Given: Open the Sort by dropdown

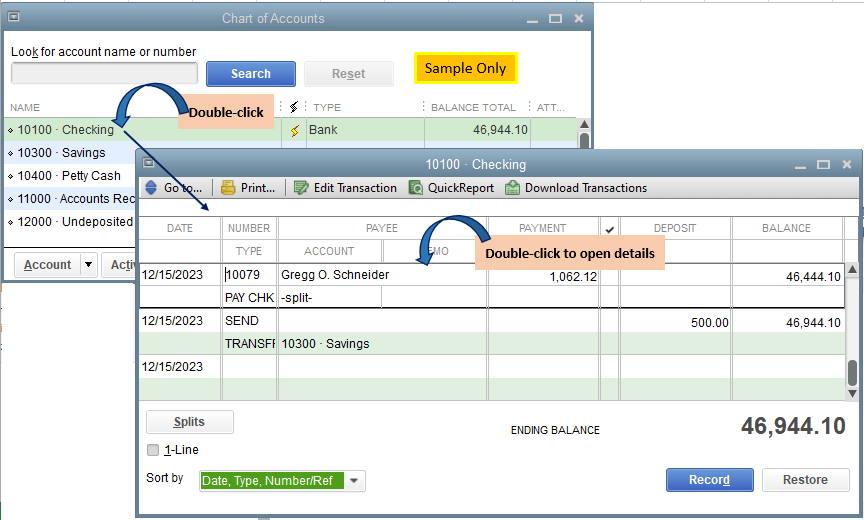Looking at the screenshot, I should [x=354, y=481].
